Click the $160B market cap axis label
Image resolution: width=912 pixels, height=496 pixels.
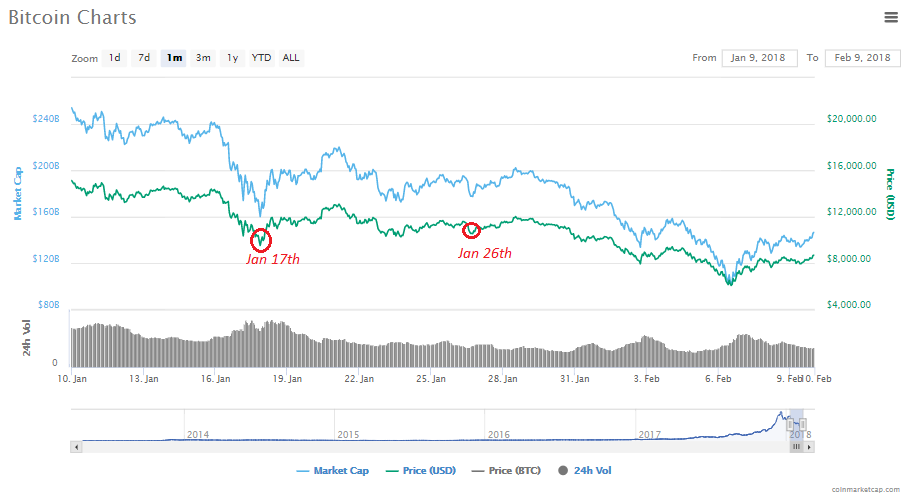(x=46, y=212)
